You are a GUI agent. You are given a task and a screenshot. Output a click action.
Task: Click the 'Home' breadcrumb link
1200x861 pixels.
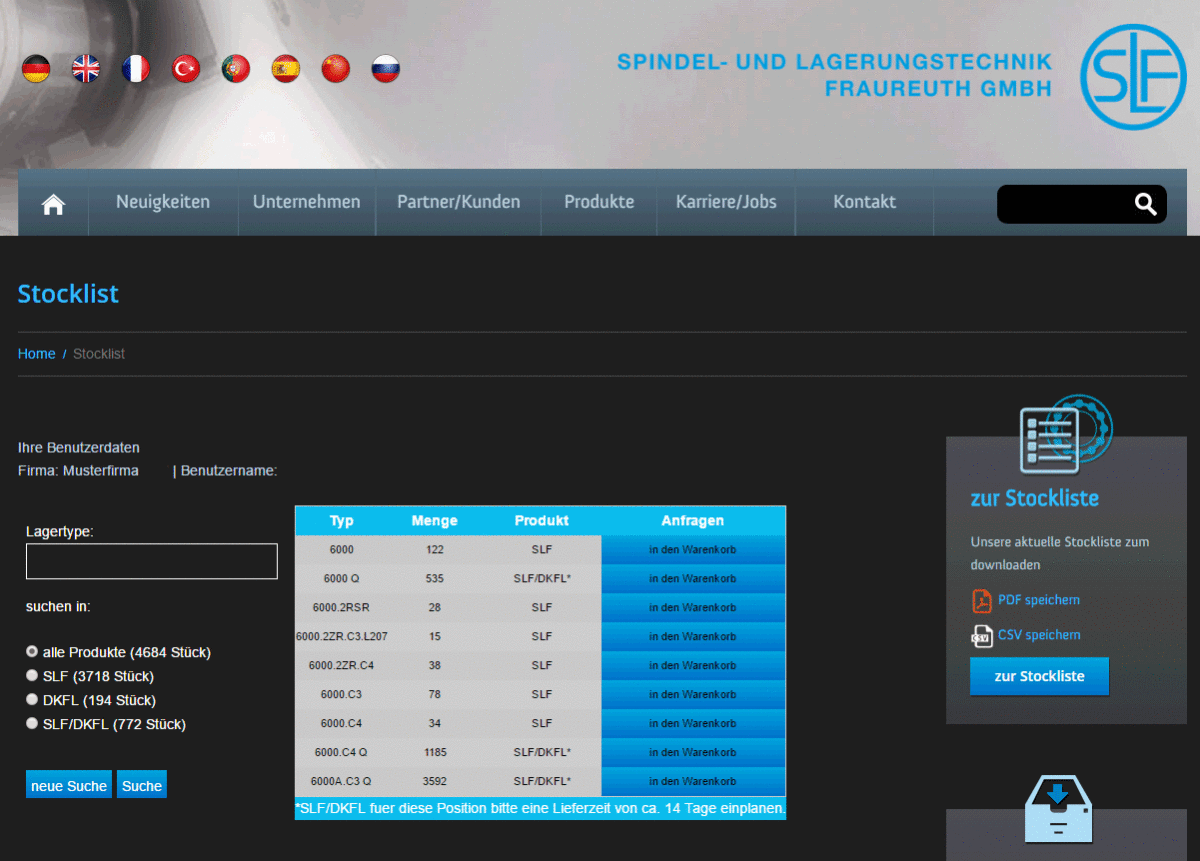(37, 354)
